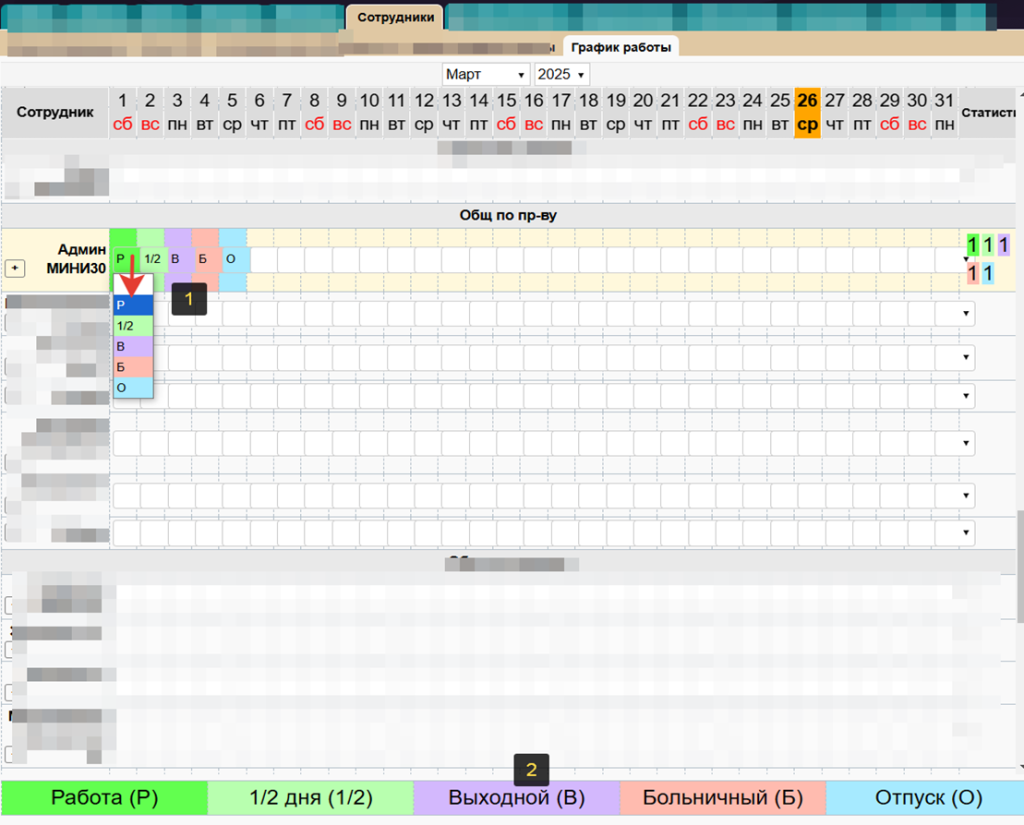1024x825 pixels.
Task: Open dropdown arrow at end of Админ row
Action: pyautogui.click(x=966, y=258)
